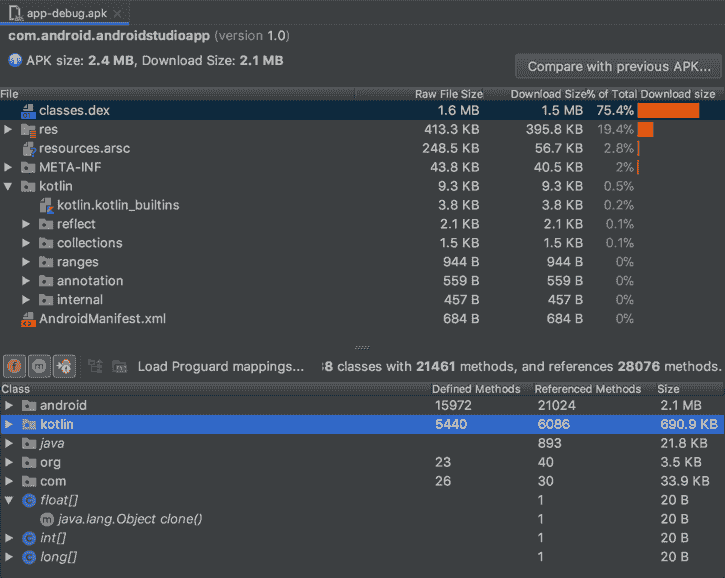Expand the internal folder
The height and width of the screenshot is (578, 725).
pyautogui.click(x=26, y=300)
